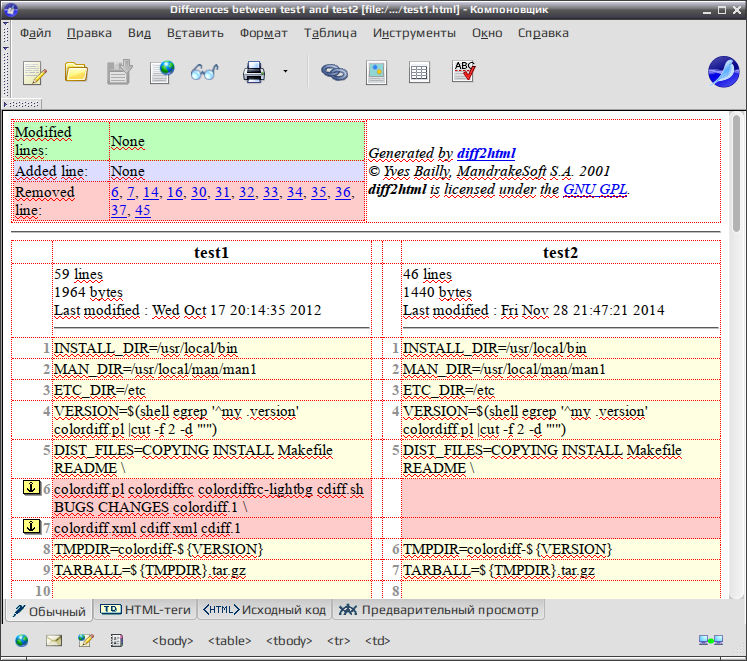Open the Вставить menu

195,33
